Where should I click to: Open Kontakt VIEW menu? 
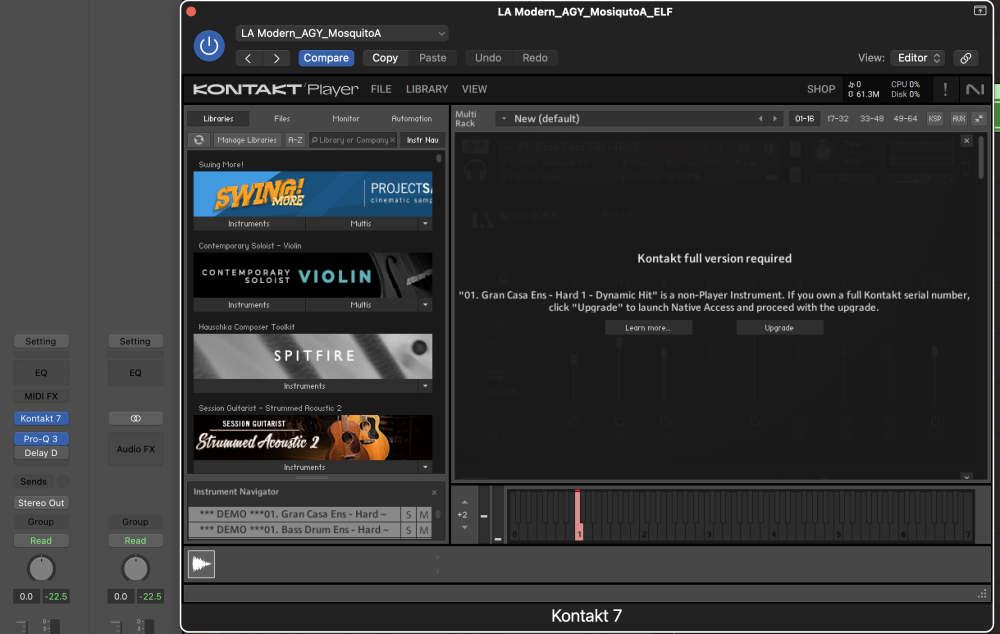pos(474,89)
